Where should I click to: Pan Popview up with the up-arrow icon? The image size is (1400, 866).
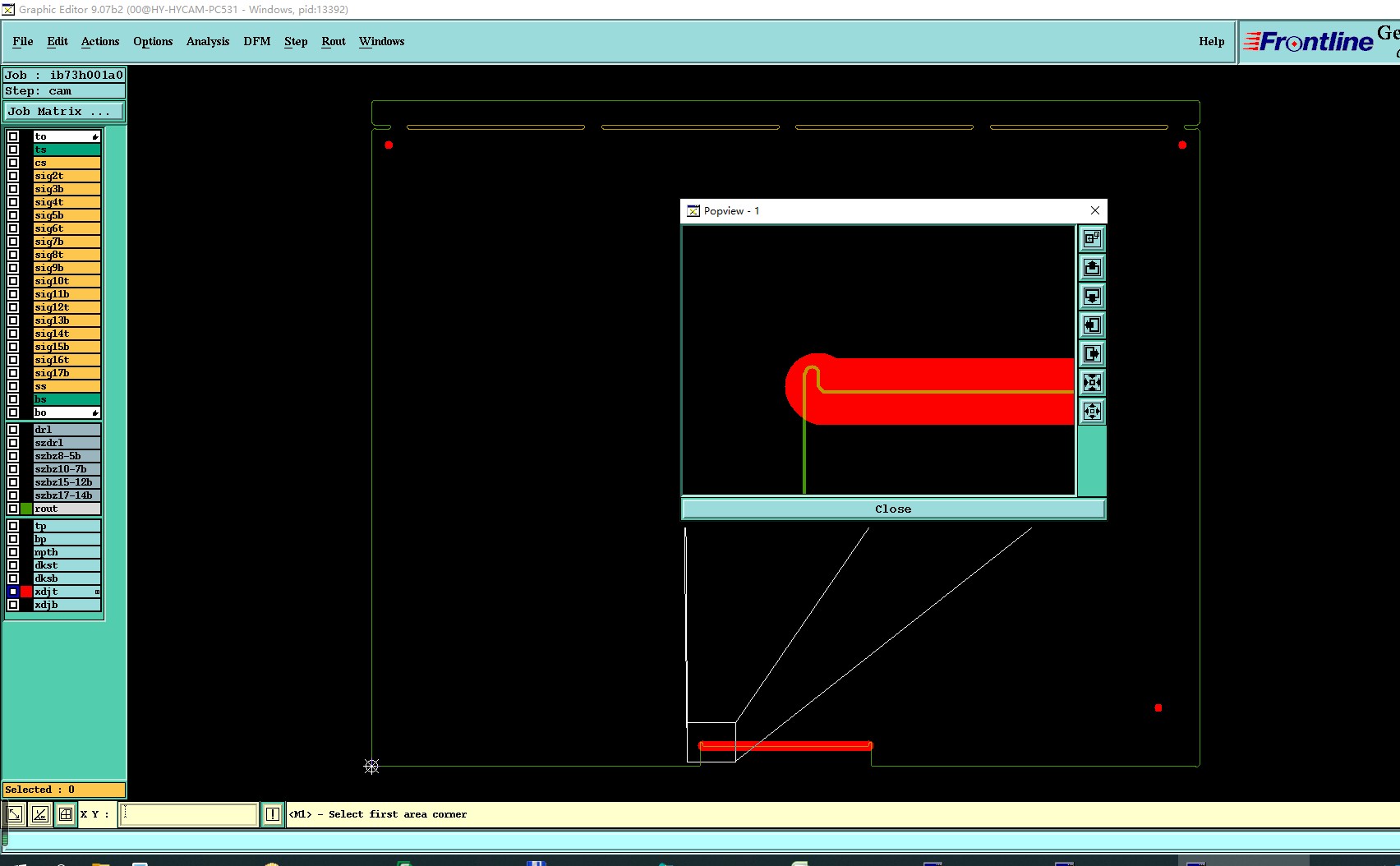tap(1092, 268)
